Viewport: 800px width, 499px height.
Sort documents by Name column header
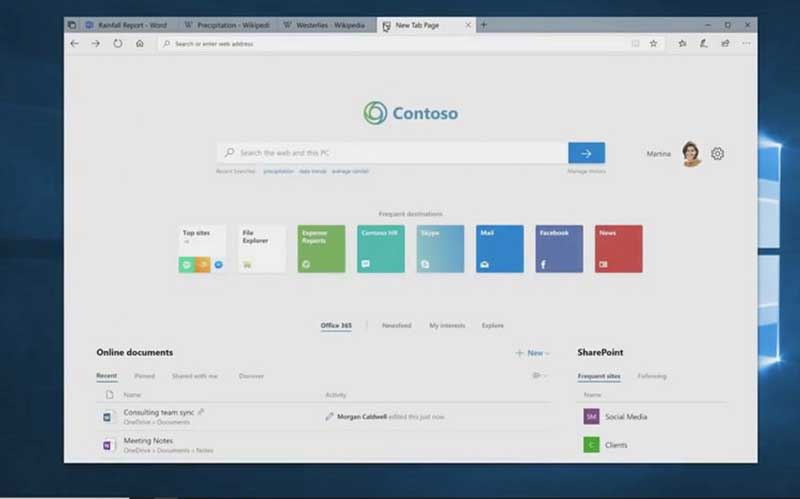(132, 395)
